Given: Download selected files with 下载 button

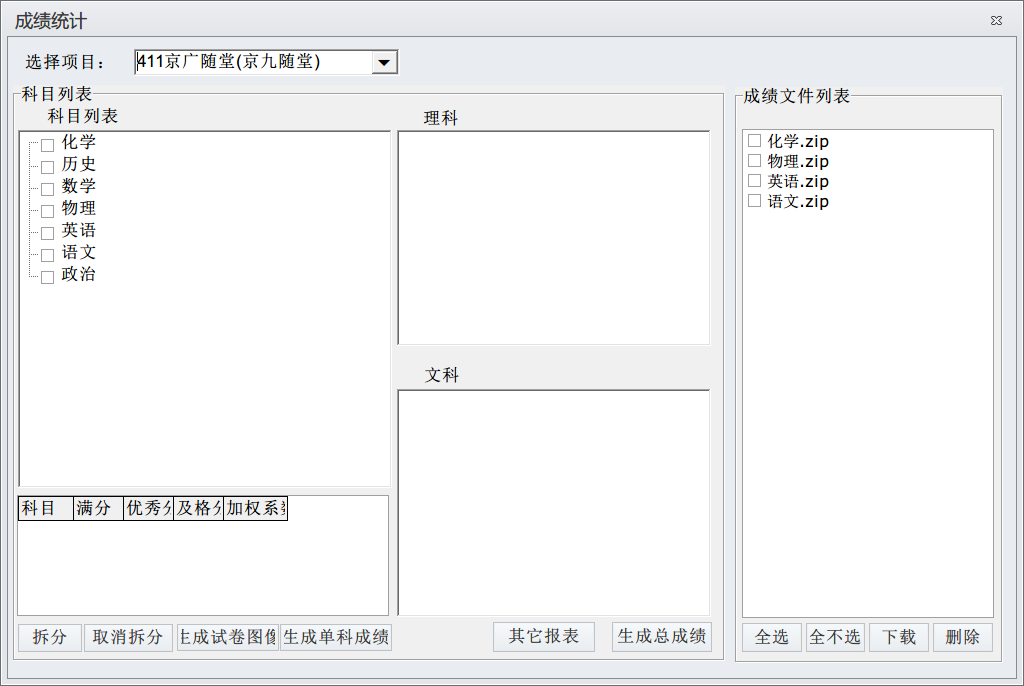Looking at the screenshot, I should pos(899,637).
